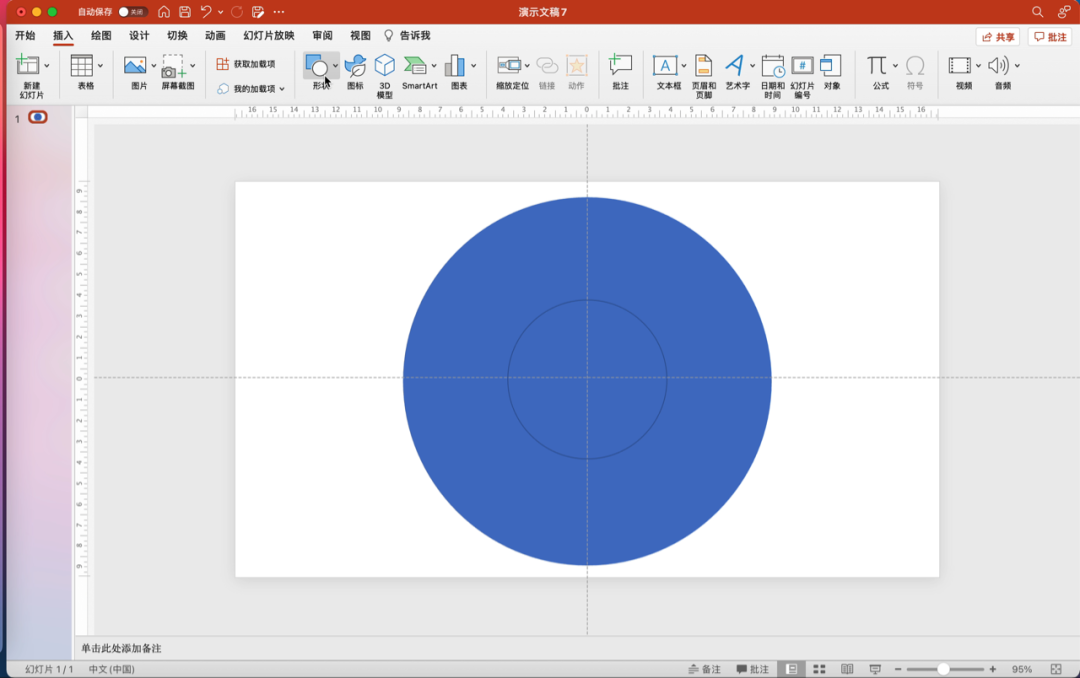1080x678 pixels.
Task: Insert a picture (图片)
Action: point(135,72)
